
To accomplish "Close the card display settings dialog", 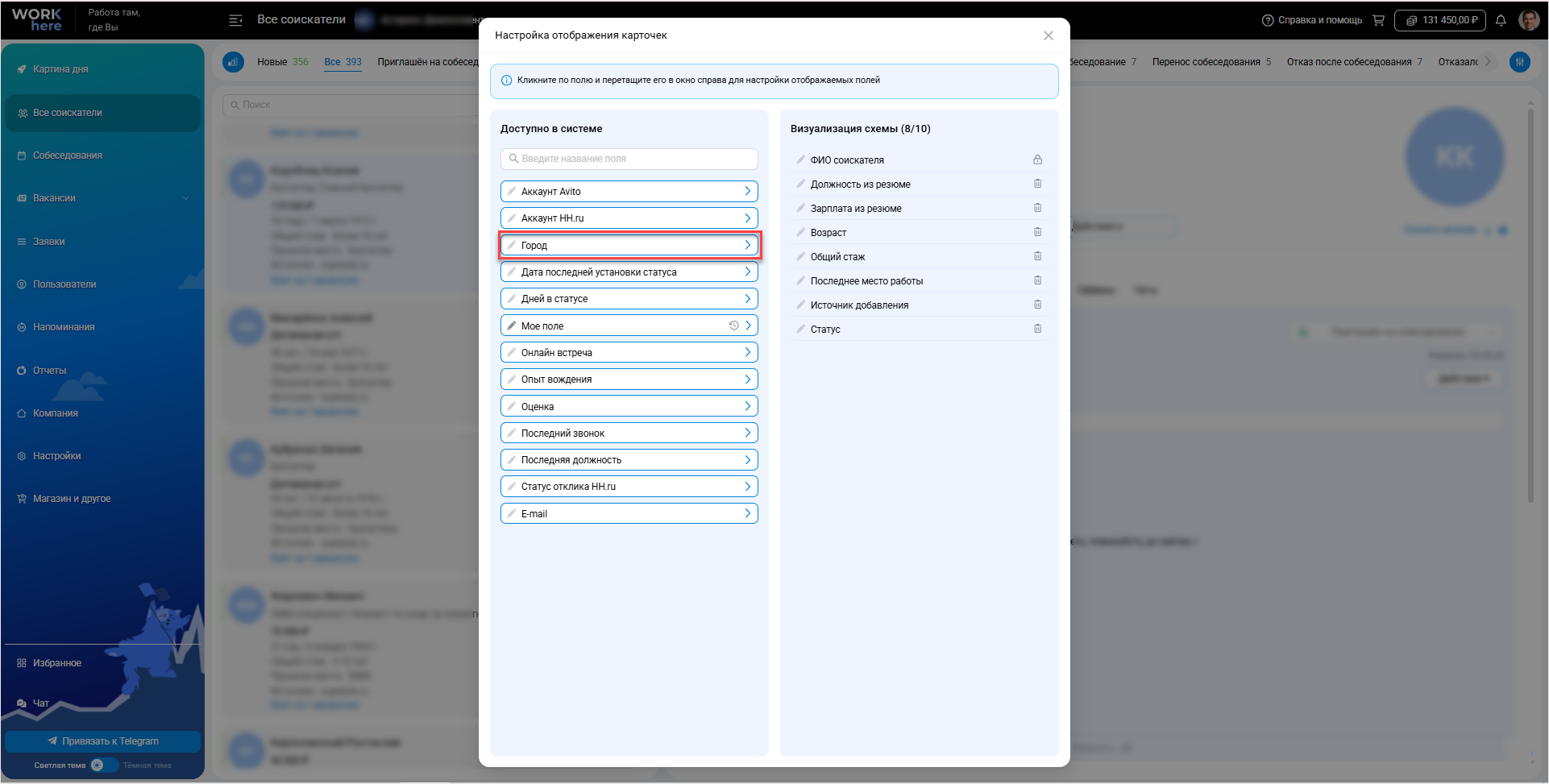I will tap(1049, 35).
